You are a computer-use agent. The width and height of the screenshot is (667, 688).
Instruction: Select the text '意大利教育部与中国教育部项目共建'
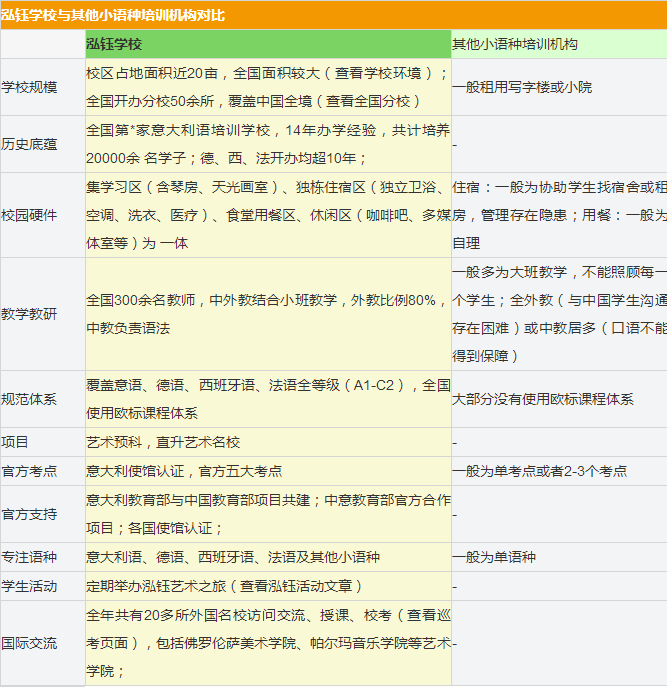pyautogui.click(x=198, y=500)
